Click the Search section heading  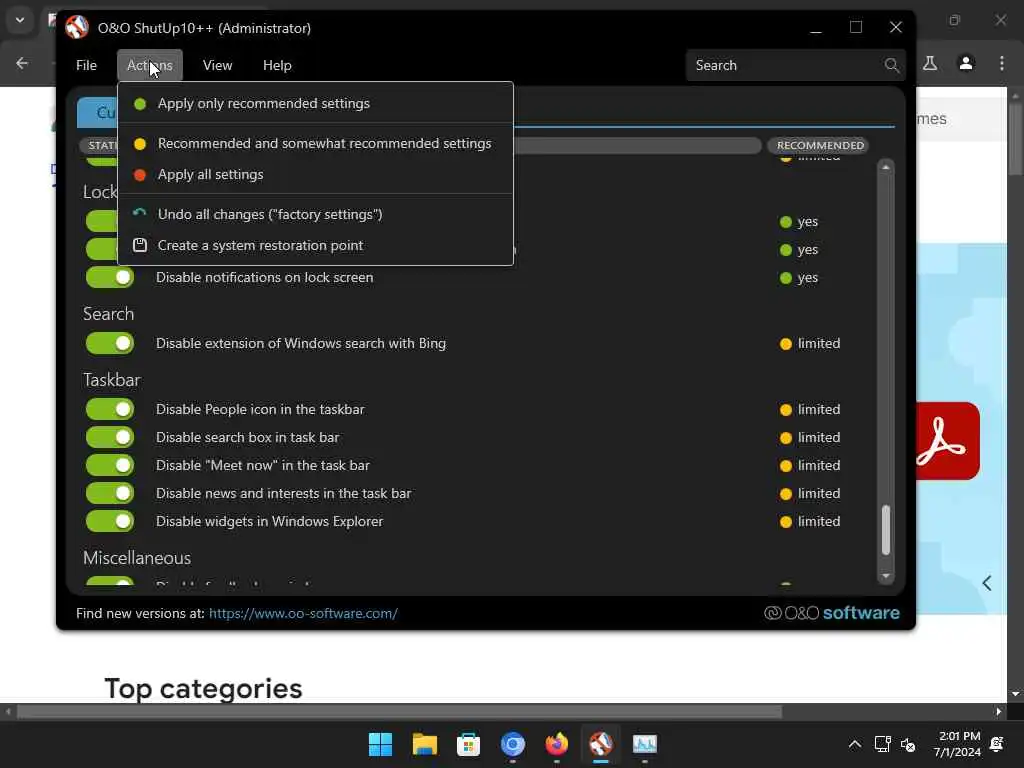click(x=108, y=314)
